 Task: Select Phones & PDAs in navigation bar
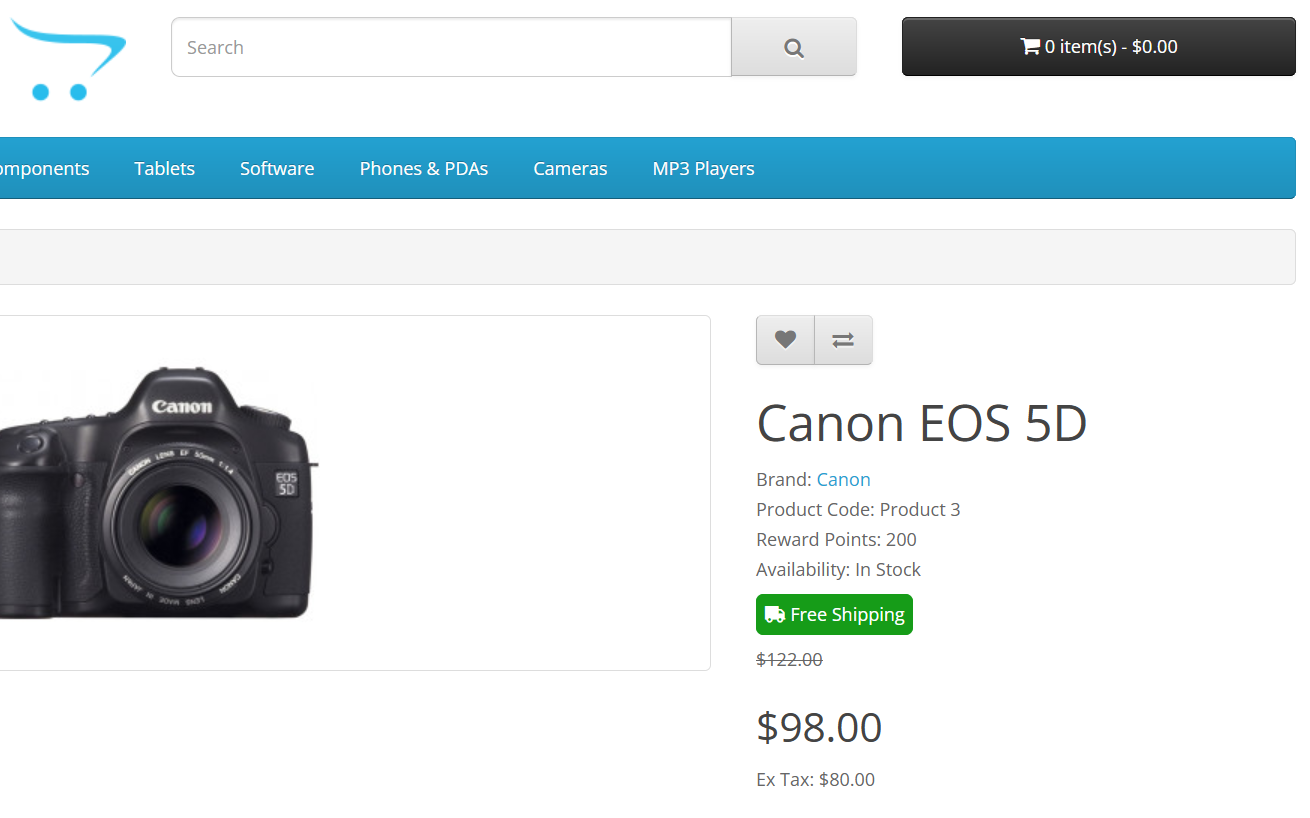[x=424, y=168]
